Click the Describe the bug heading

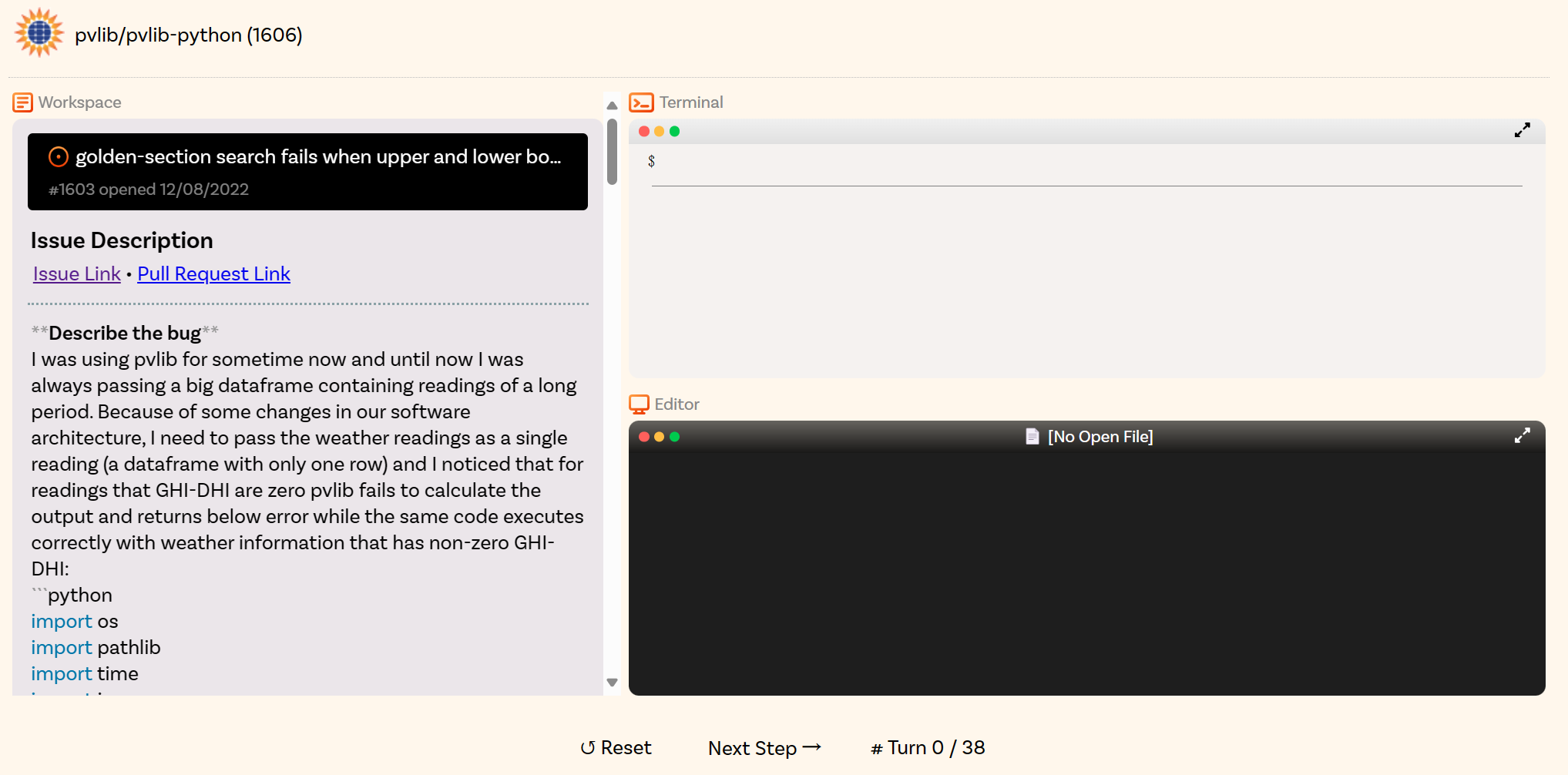[x=125, y=333]
